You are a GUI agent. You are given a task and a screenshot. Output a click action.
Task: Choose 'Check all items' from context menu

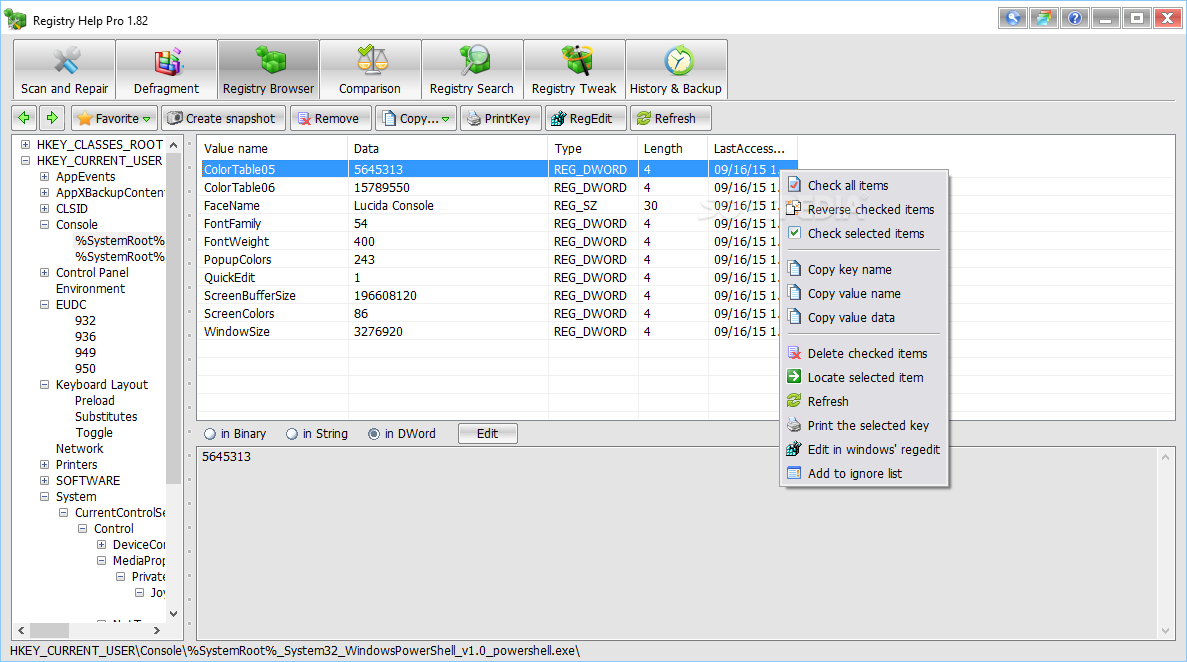[x=864, y=186]
